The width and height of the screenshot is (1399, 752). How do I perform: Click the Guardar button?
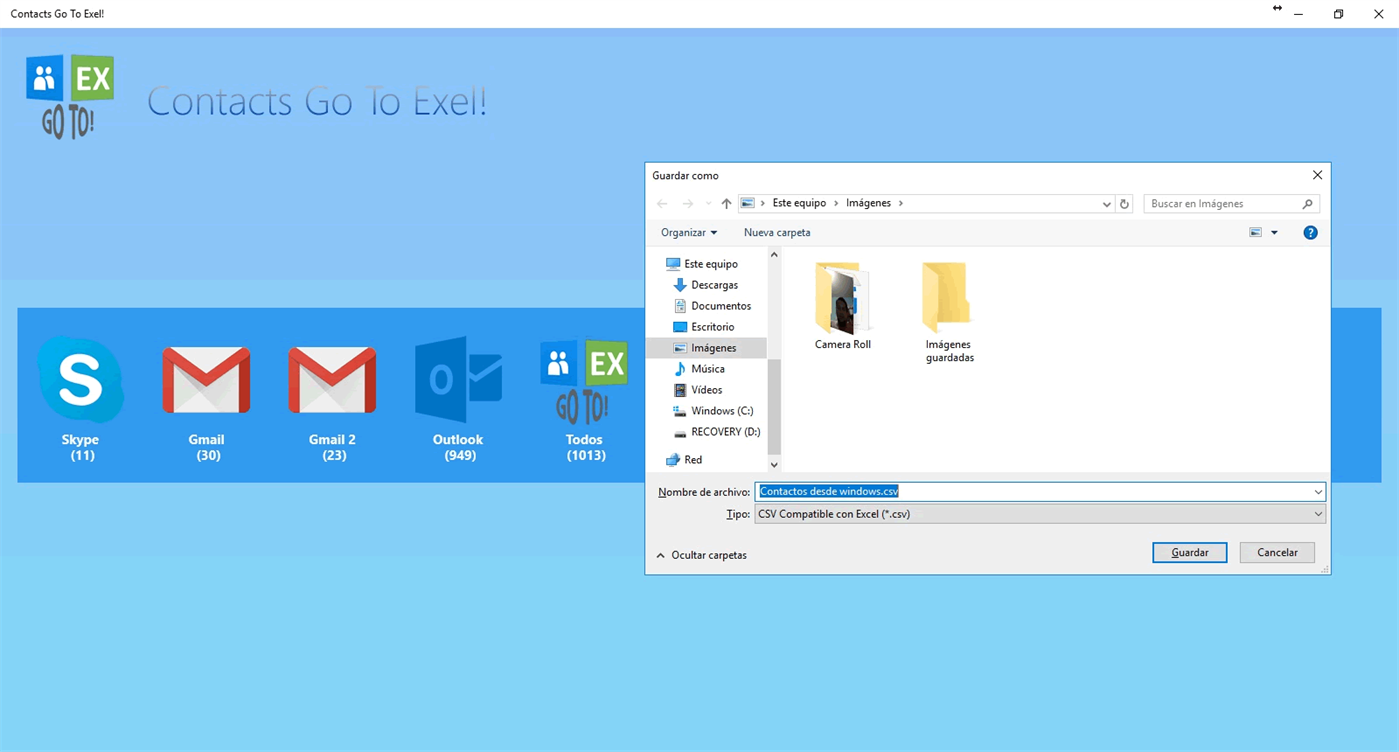pyautogui.click(x=1189, y=552)
